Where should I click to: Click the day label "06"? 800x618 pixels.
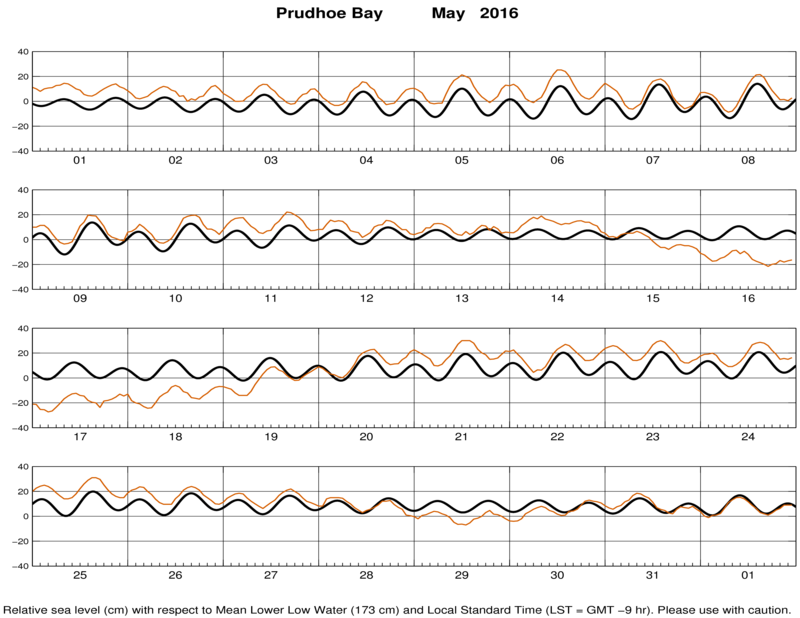pyautogui.click(x=557, y=160)
